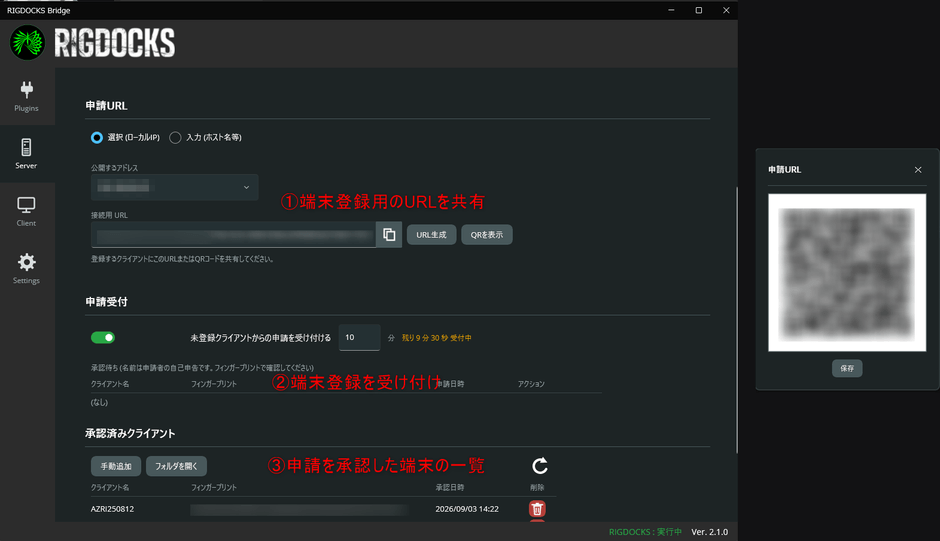
Task: Click the 接続用 URL text field
Action: pyautogui.click(x=233, y=235)
